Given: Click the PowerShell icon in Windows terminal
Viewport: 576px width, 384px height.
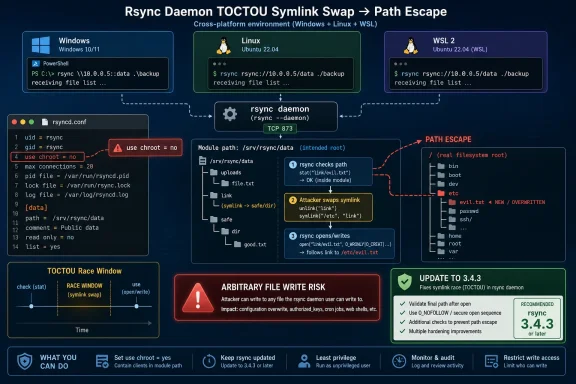Looking at the screenshot, I should tap(36, 64).
